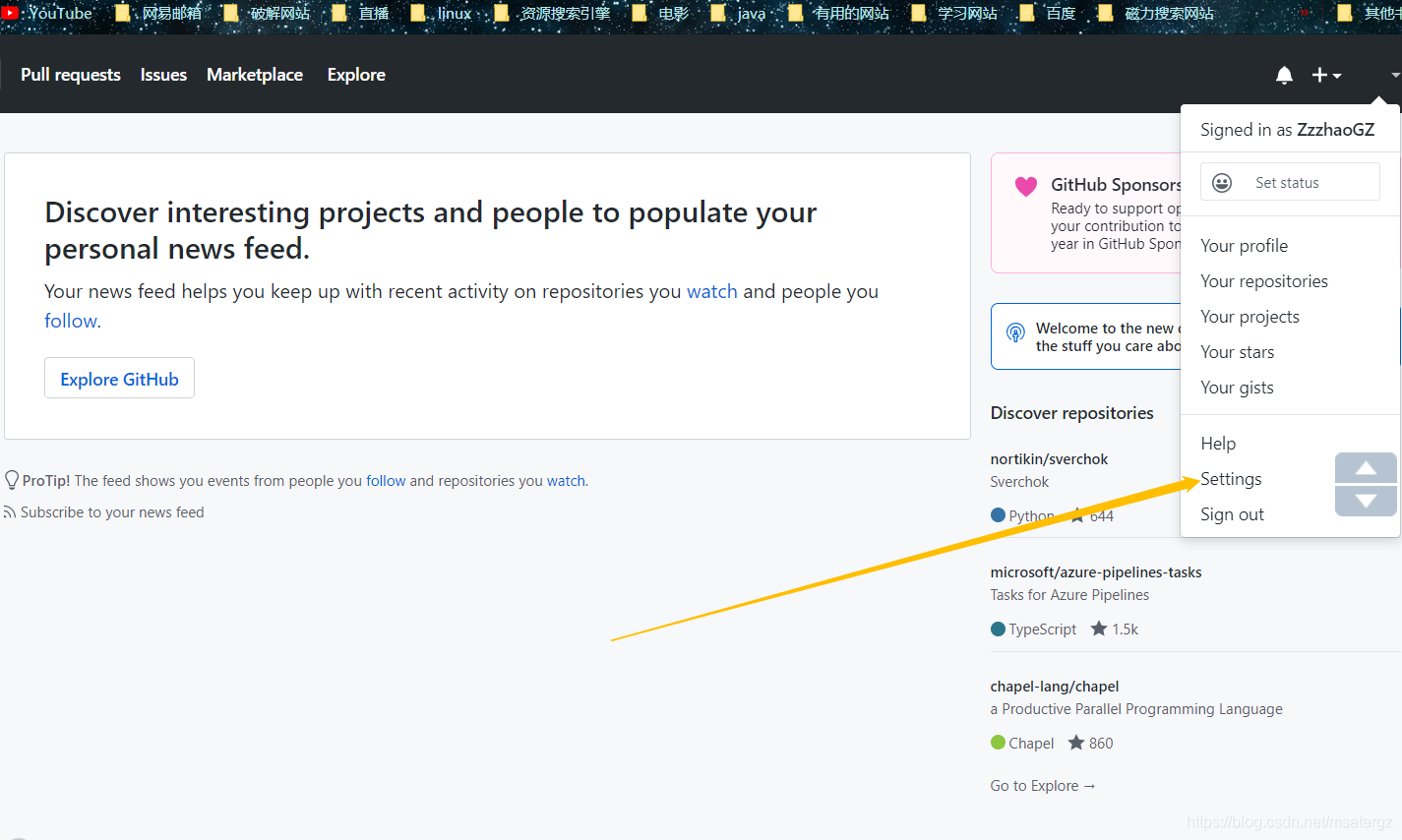
Task: Click the 'watch' link in the ProTip
Action: click(x=566, y=481)
